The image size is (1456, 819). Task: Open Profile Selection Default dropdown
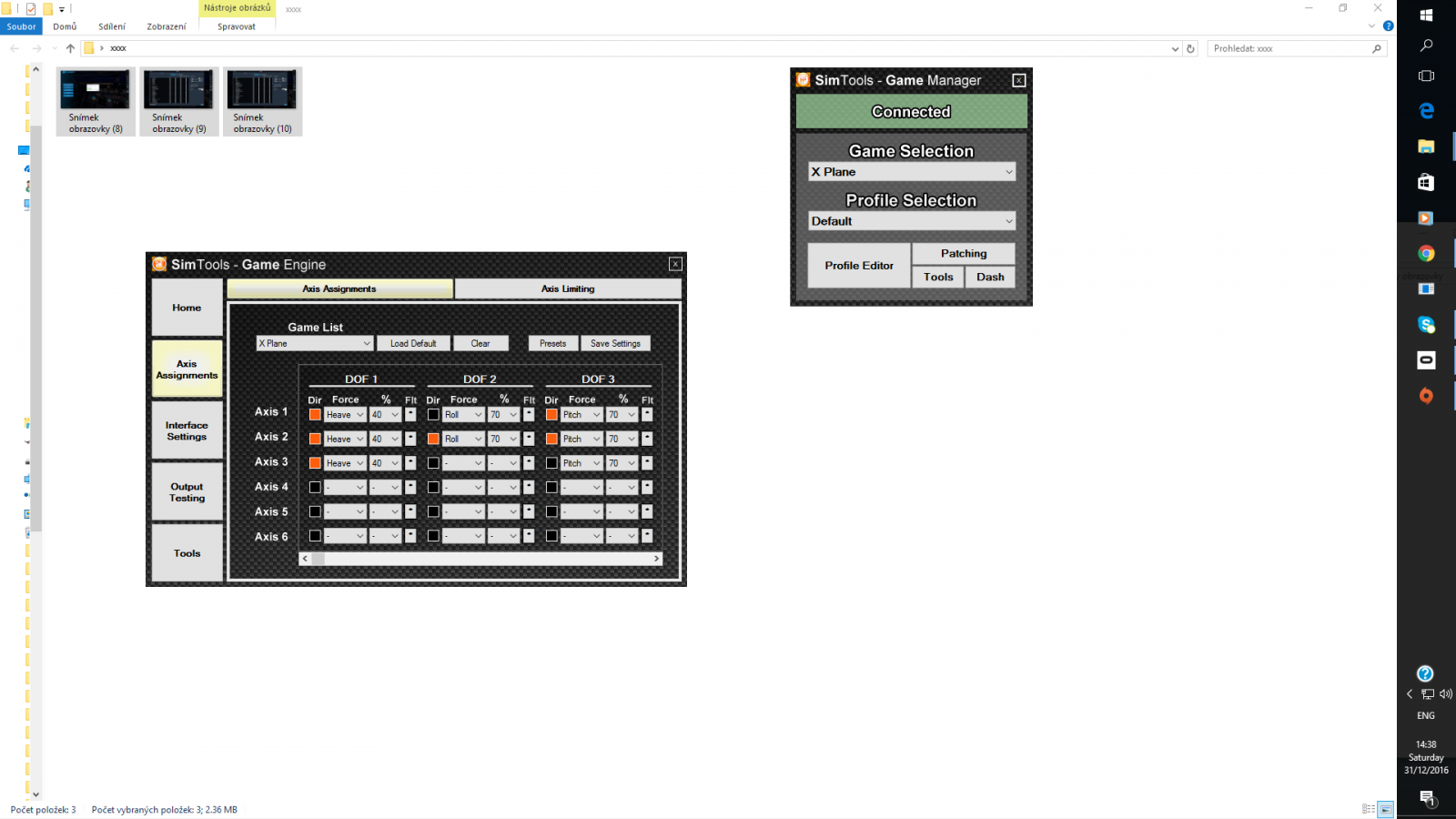(x=912, y=221)
